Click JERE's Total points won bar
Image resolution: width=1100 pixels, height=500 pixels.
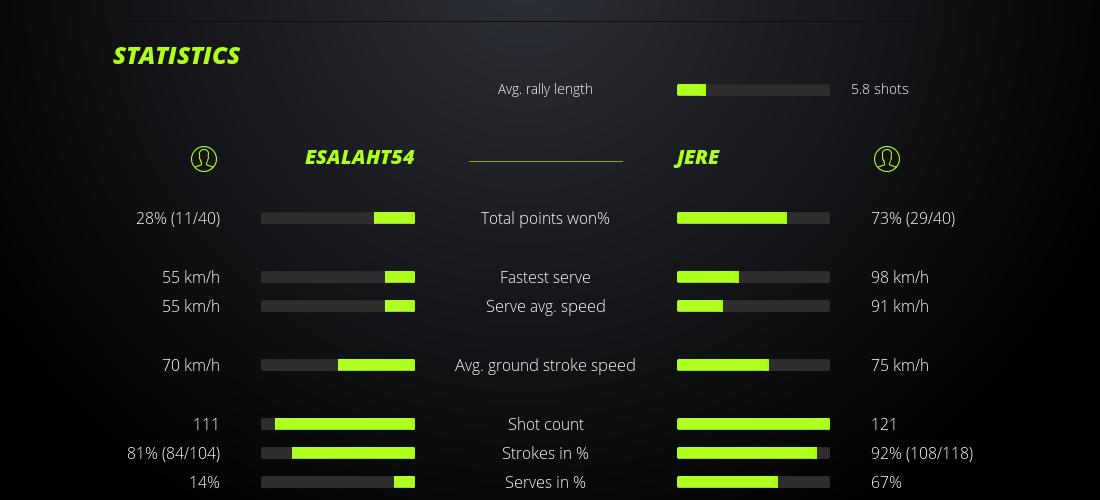[x=753, y=218]
